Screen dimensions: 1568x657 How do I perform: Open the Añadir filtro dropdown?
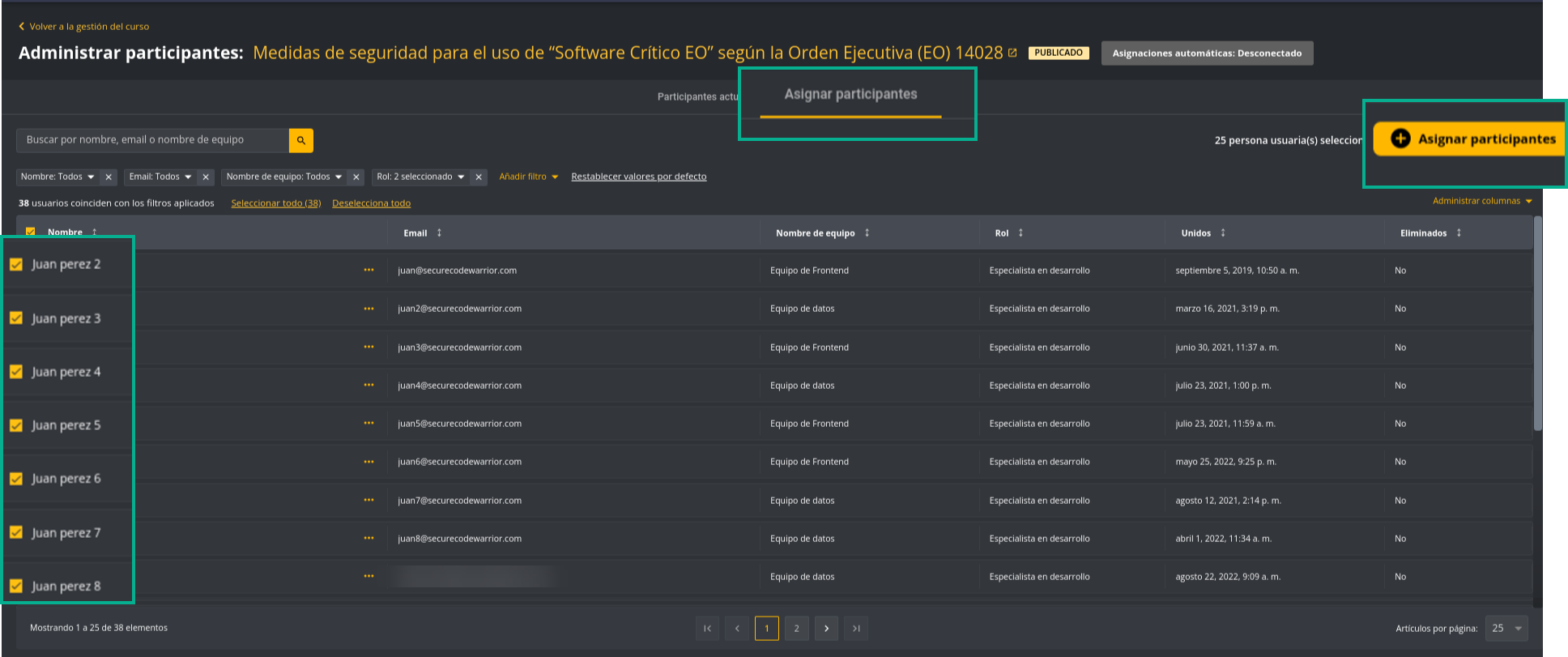[x=528, y=177]
